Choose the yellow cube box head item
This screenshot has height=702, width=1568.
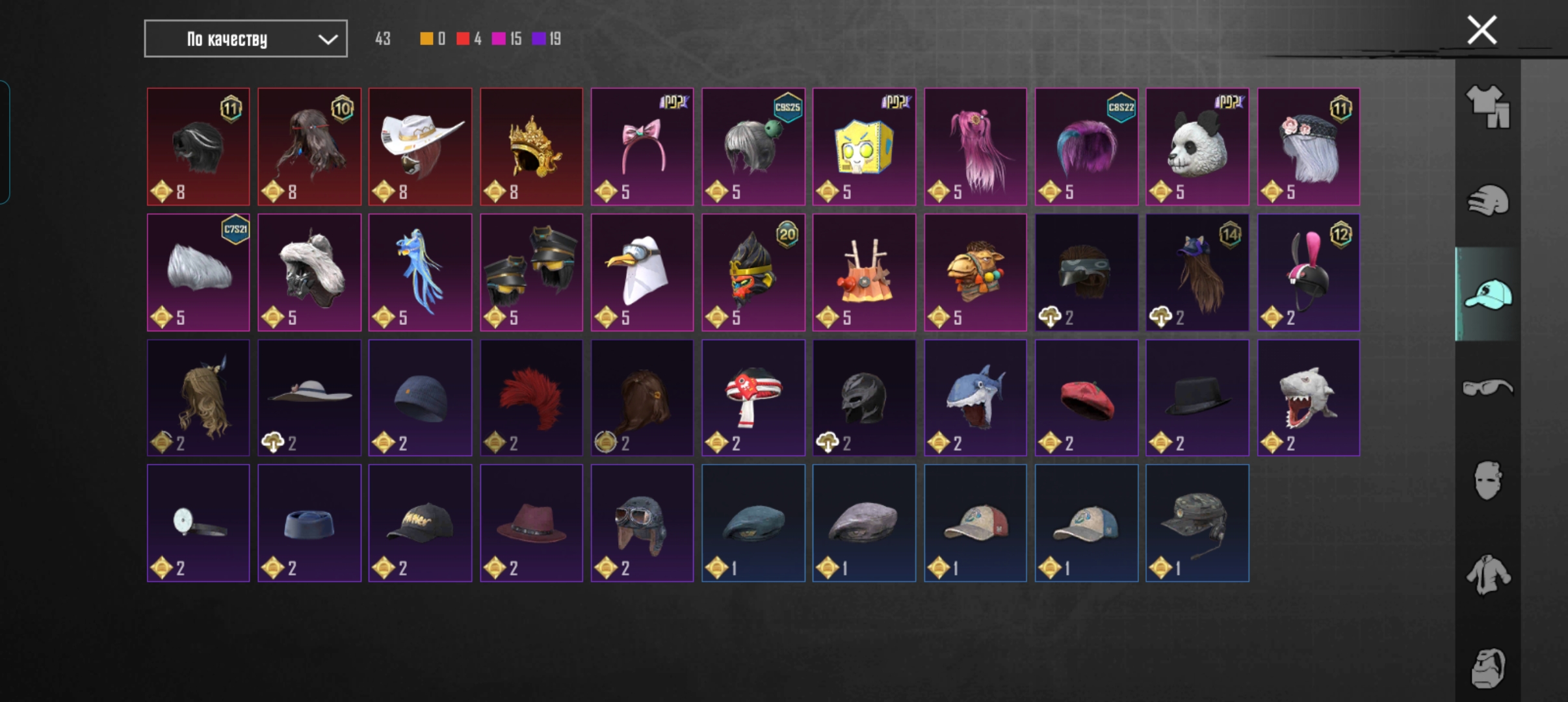click(x=864, y=147)
